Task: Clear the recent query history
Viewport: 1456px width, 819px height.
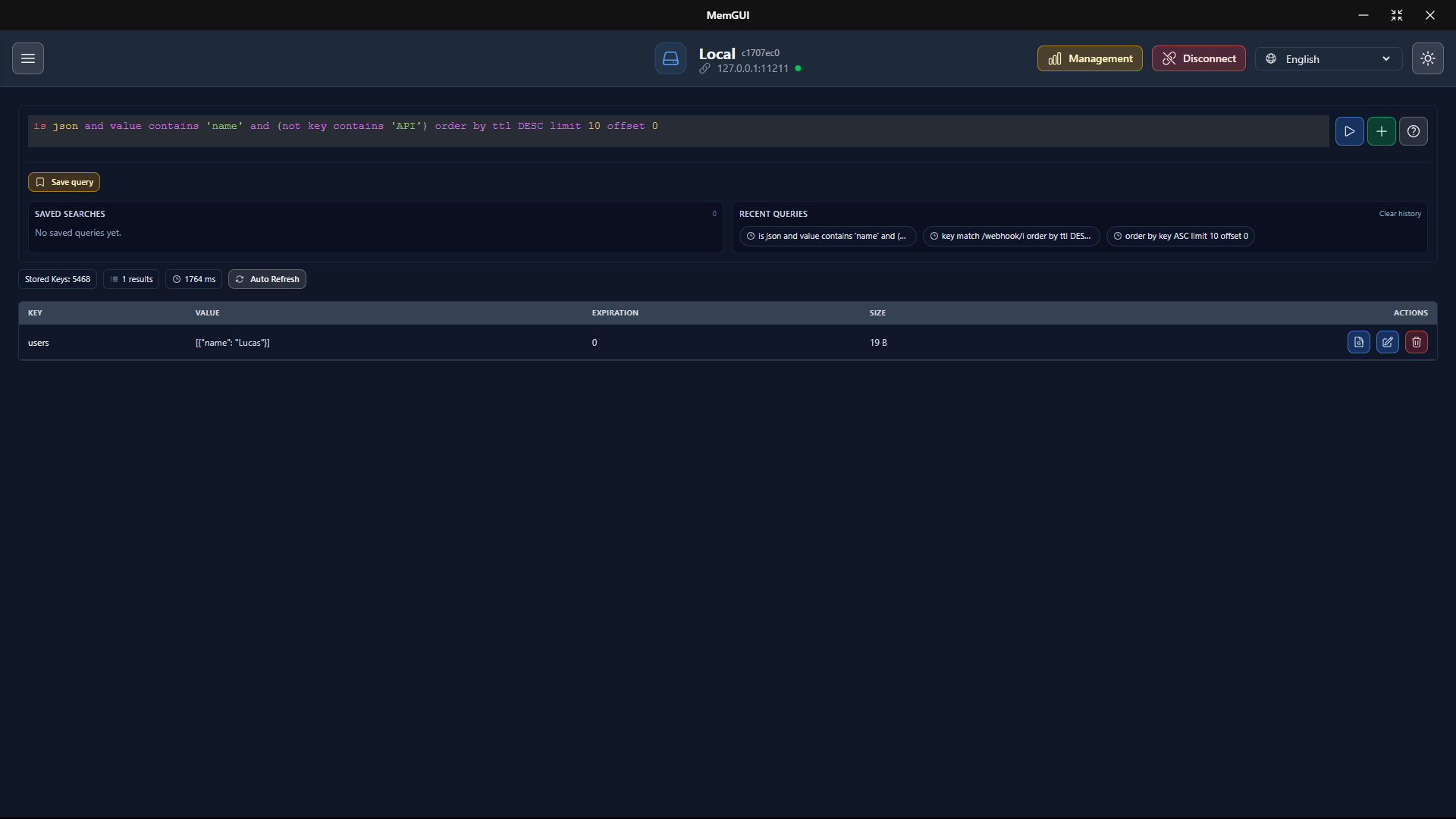Action: point(1398,213)
